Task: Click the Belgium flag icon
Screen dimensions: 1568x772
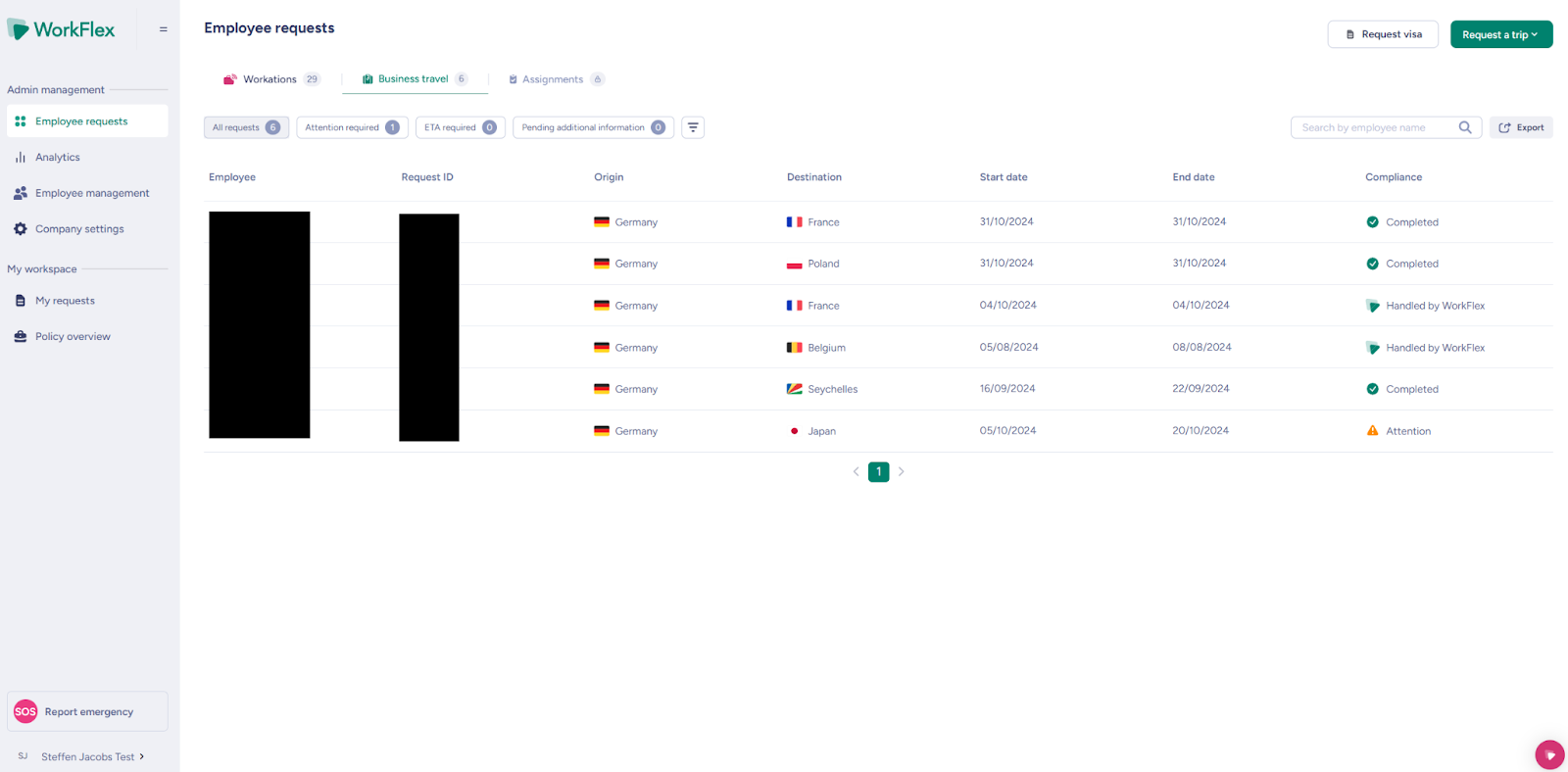Action: 795,348
